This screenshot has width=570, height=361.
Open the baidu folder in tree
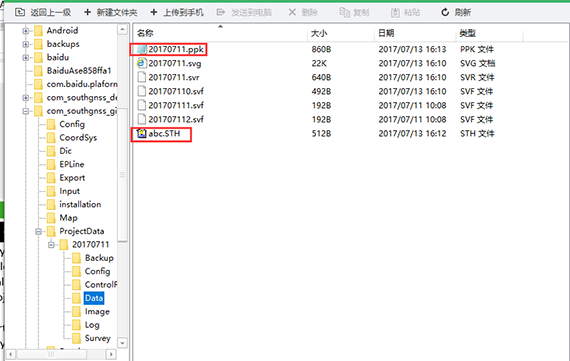[x=58, y=57]
